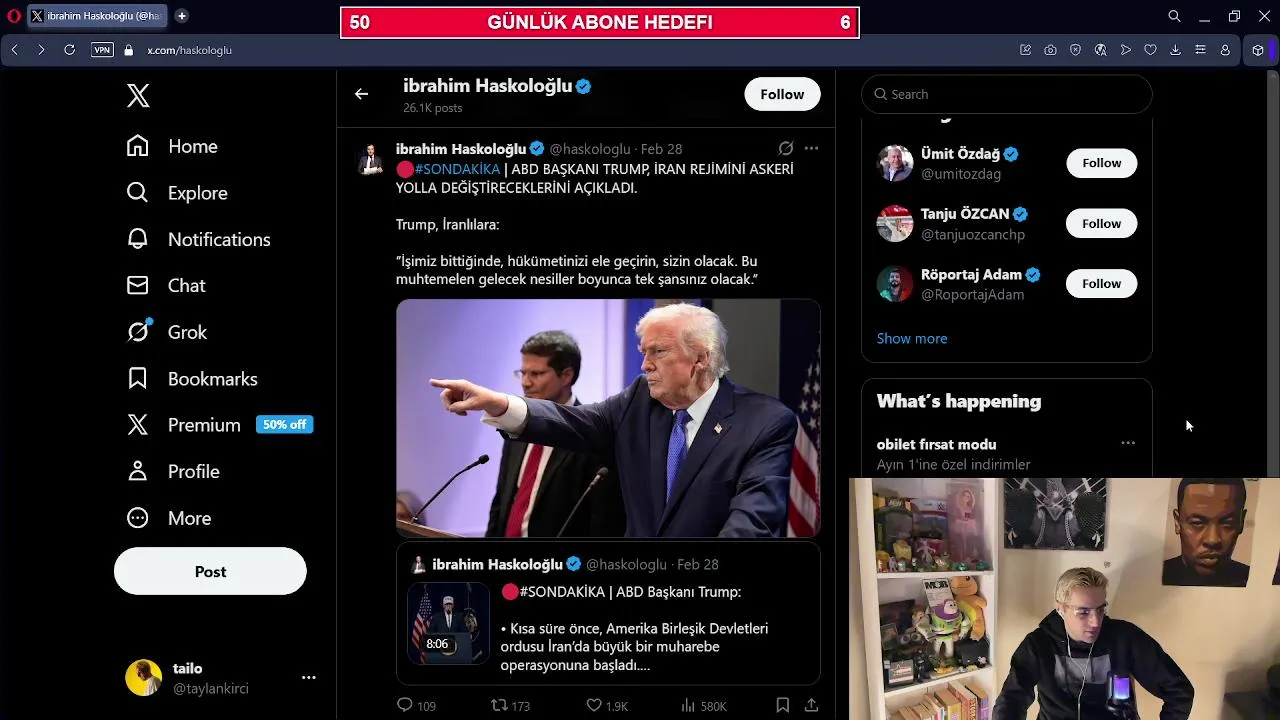Open the downloads icon
Viewport: 1280px width, 720px height.
point(1175,49)
